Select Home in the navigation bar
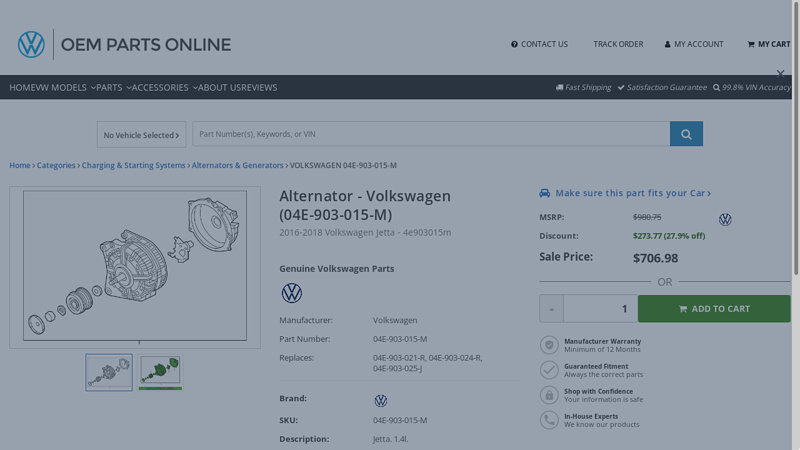 pos(22,88)
